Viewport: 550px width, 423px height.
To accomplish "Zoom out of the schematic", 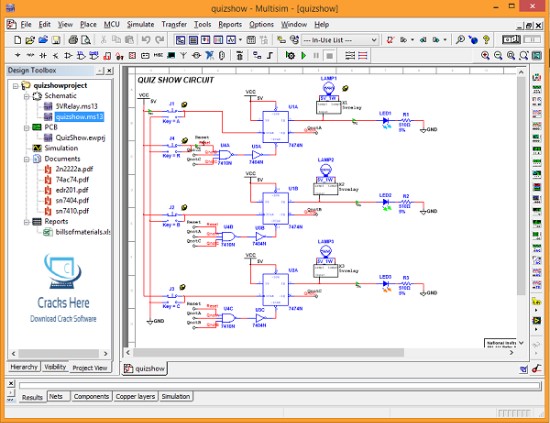I will pyautogui.click(x=498, y=55).
